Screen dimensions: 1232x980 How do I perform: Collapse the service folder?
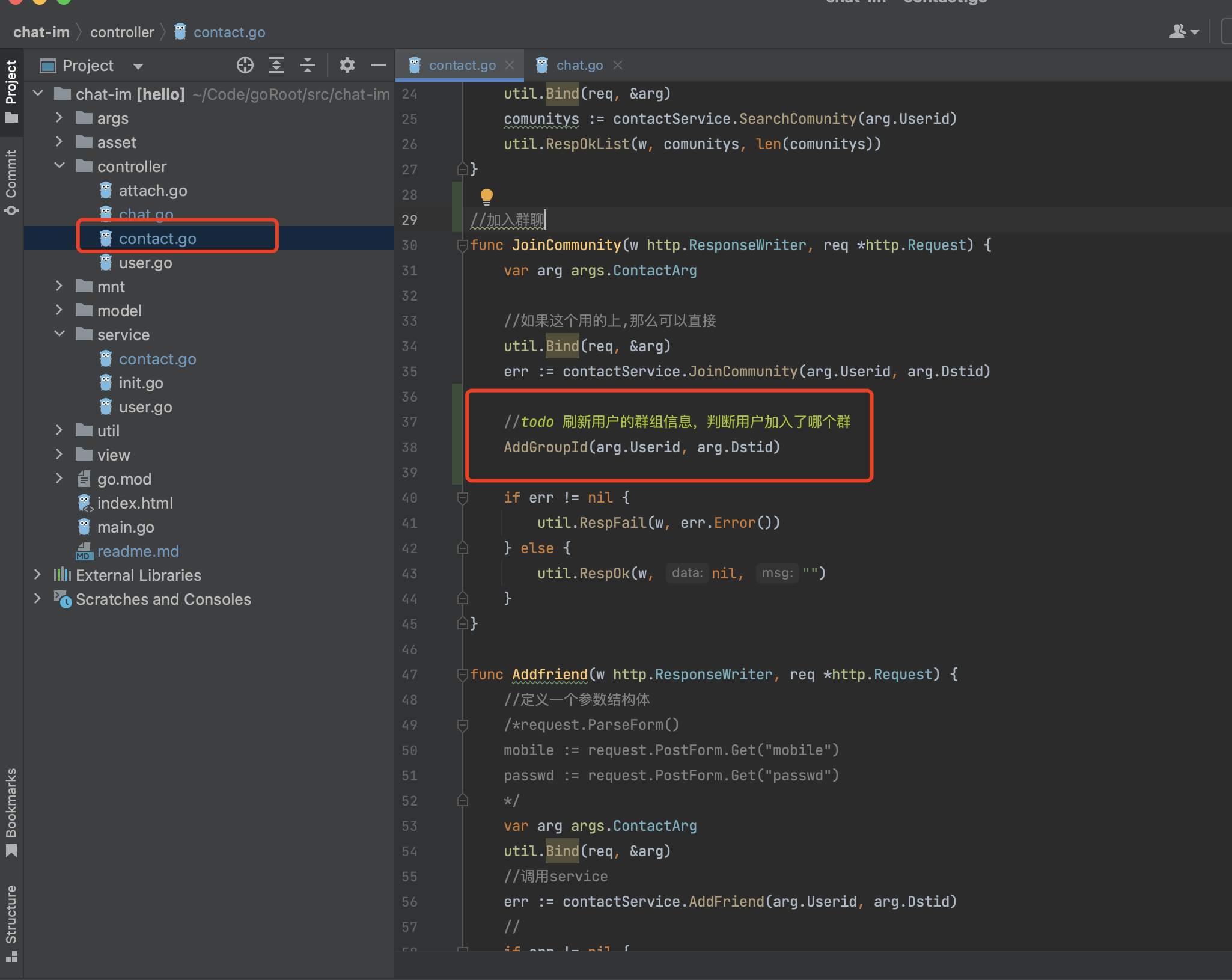click(58, 334)
